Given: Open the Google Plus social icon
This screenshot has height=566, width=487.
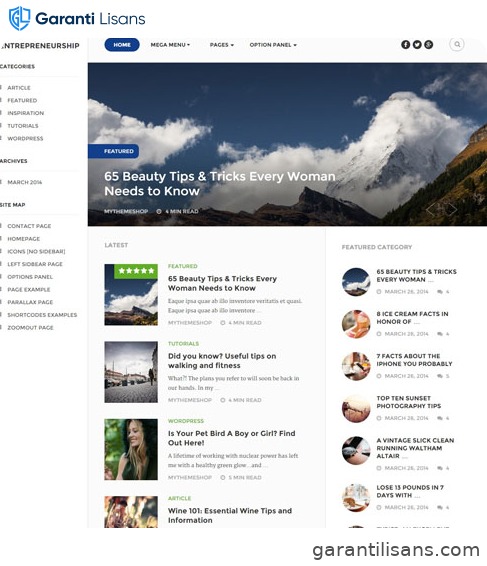Looking at the screenshot, I should point(429,44).
